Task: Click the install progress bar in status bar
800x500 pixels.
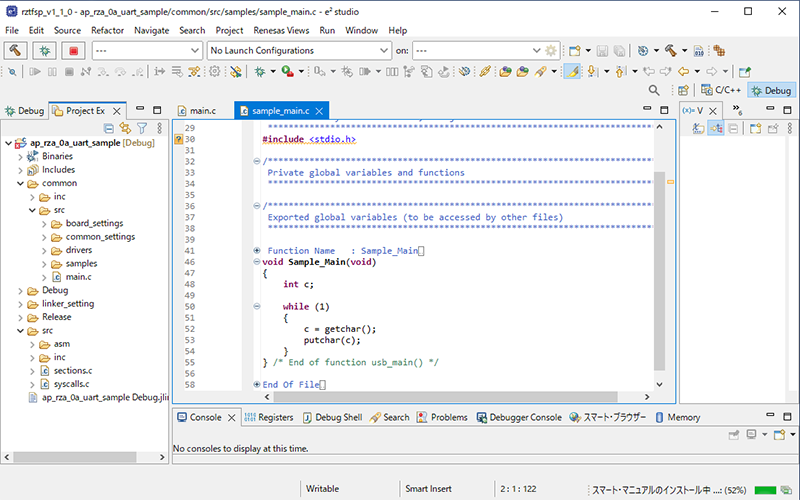Action: [x=765, y=490]
